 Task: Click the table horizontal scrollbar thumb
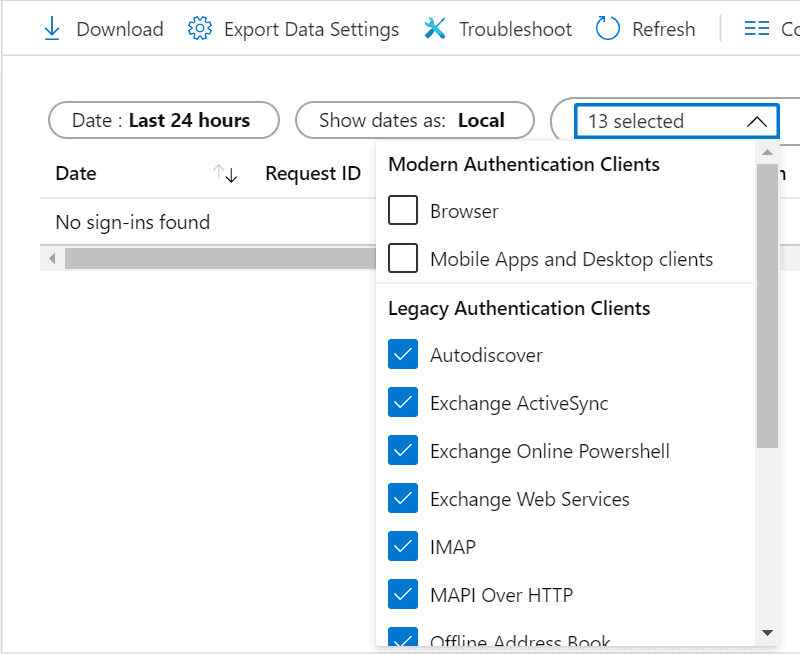[220, 259]
